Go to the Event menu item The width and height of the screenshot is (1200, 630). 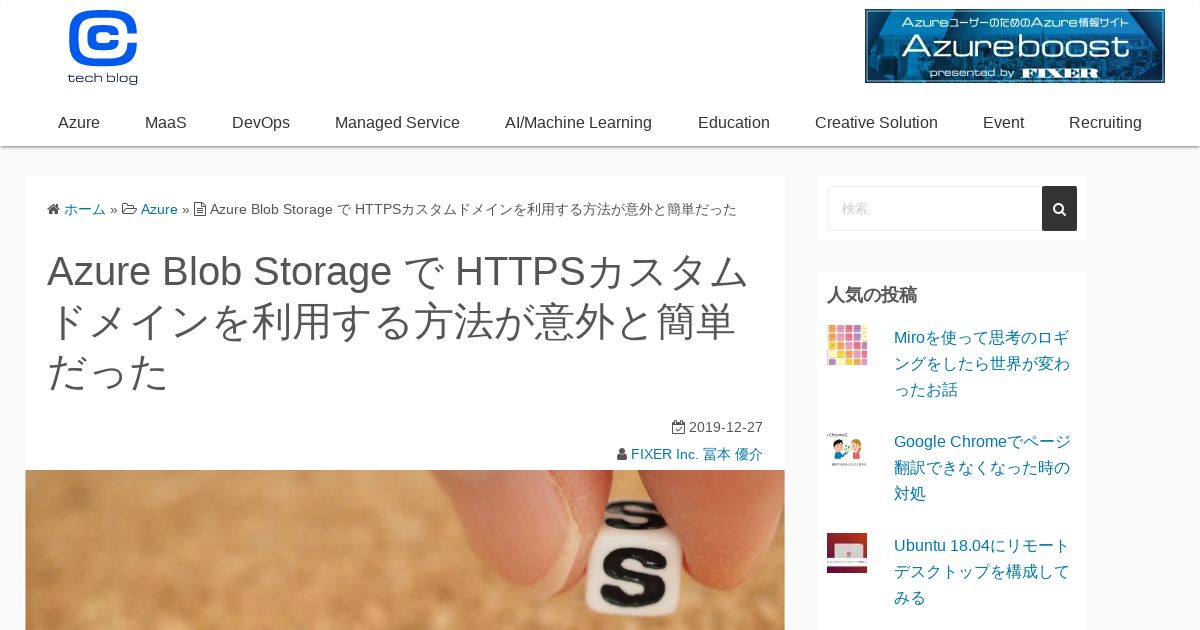coord(1003,122)
